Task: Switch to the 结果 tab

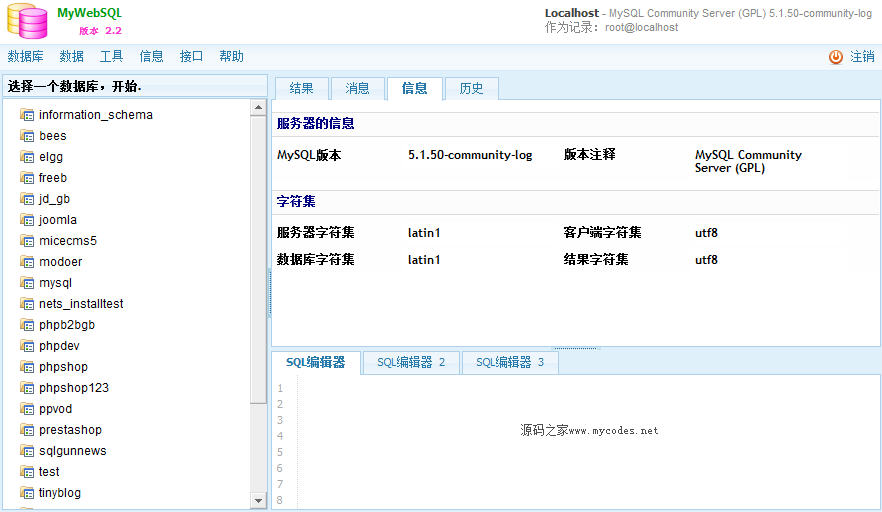Action: (x=302, y=88)
